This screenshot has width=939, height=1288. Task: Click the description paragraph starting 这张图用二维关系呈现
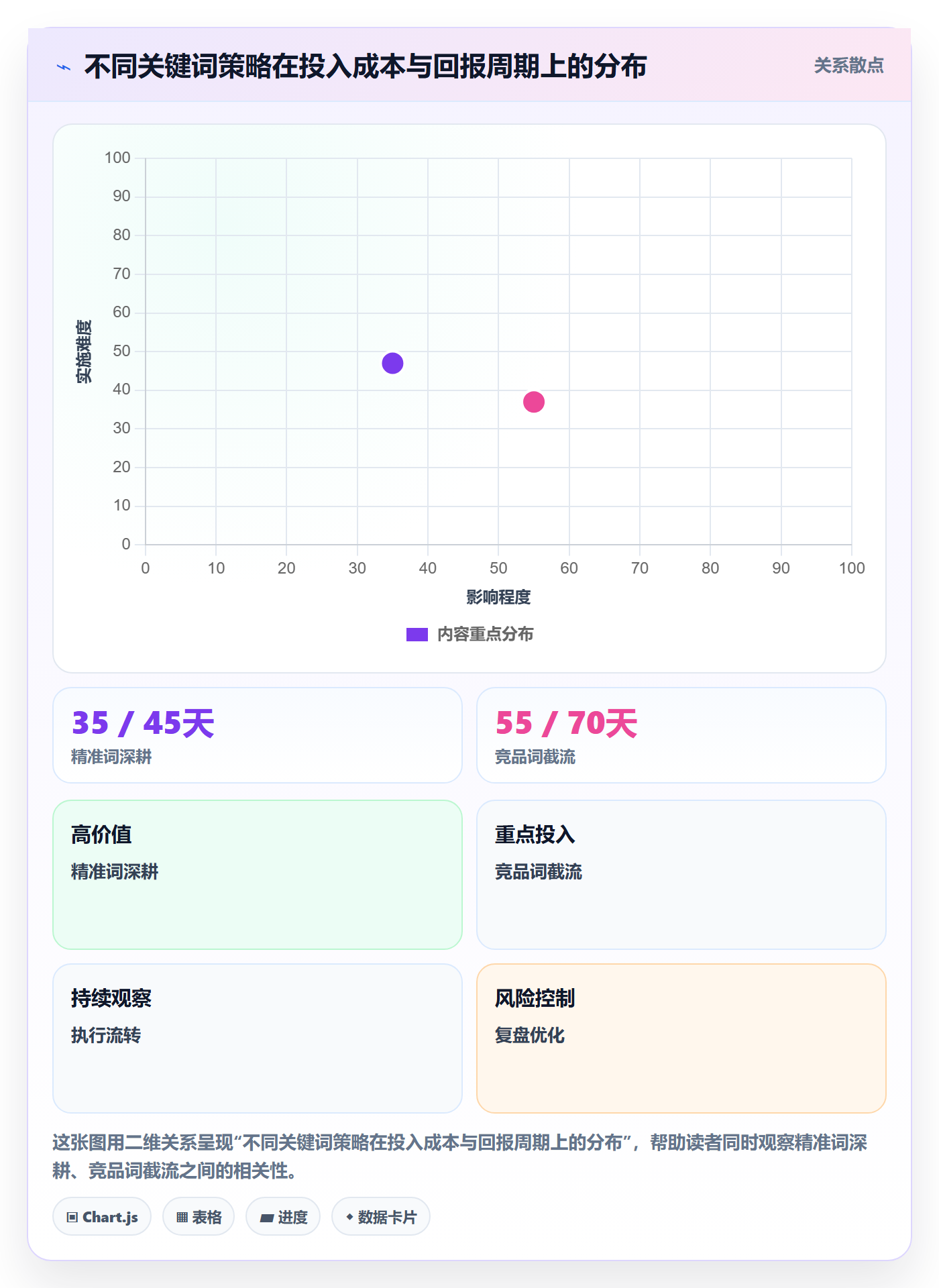tap(460, 1157)
